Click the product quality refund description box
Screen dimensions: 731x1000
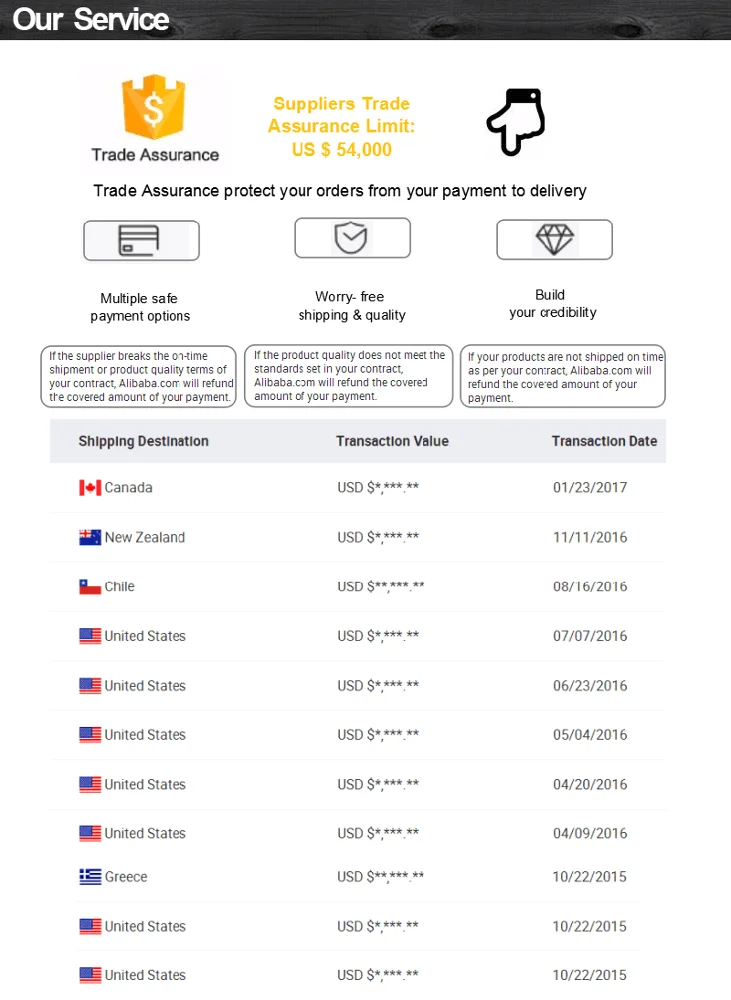pos(349,376)
